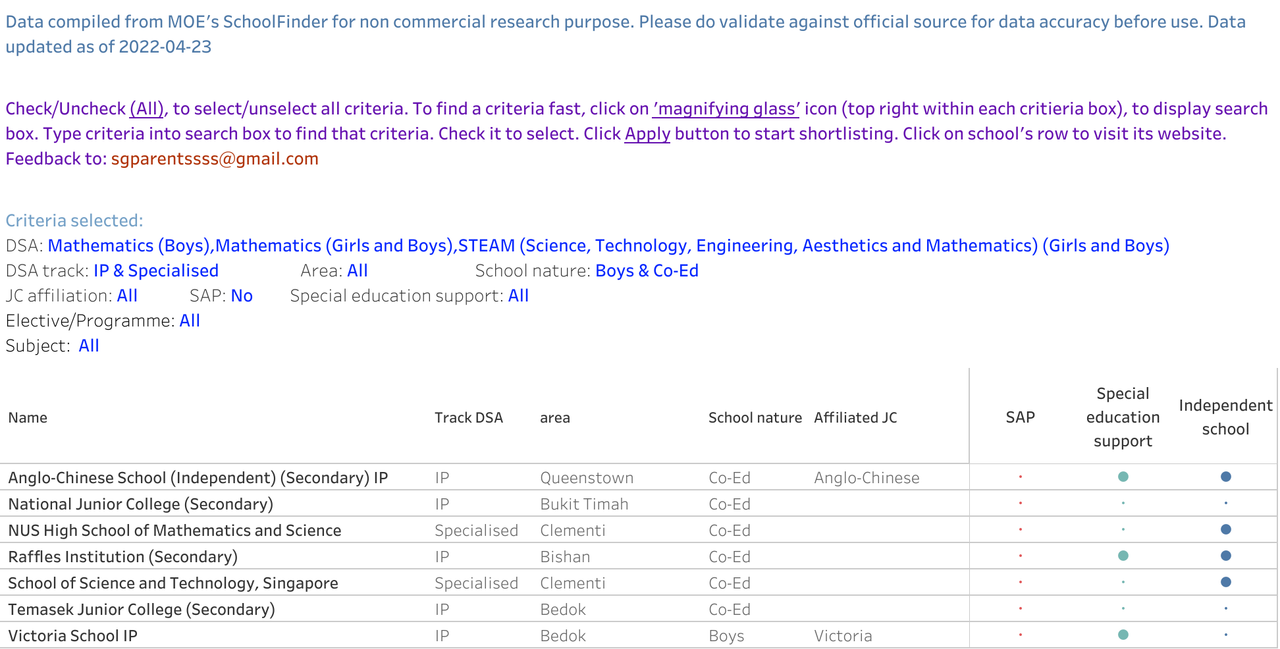Click SAP criteria value No

pyautogui.click(x=242, y=296)
